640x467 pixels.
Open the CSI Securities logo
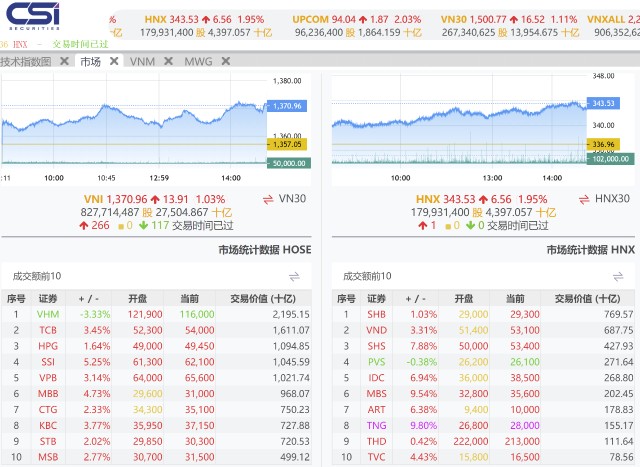click(x=33, y=16)
